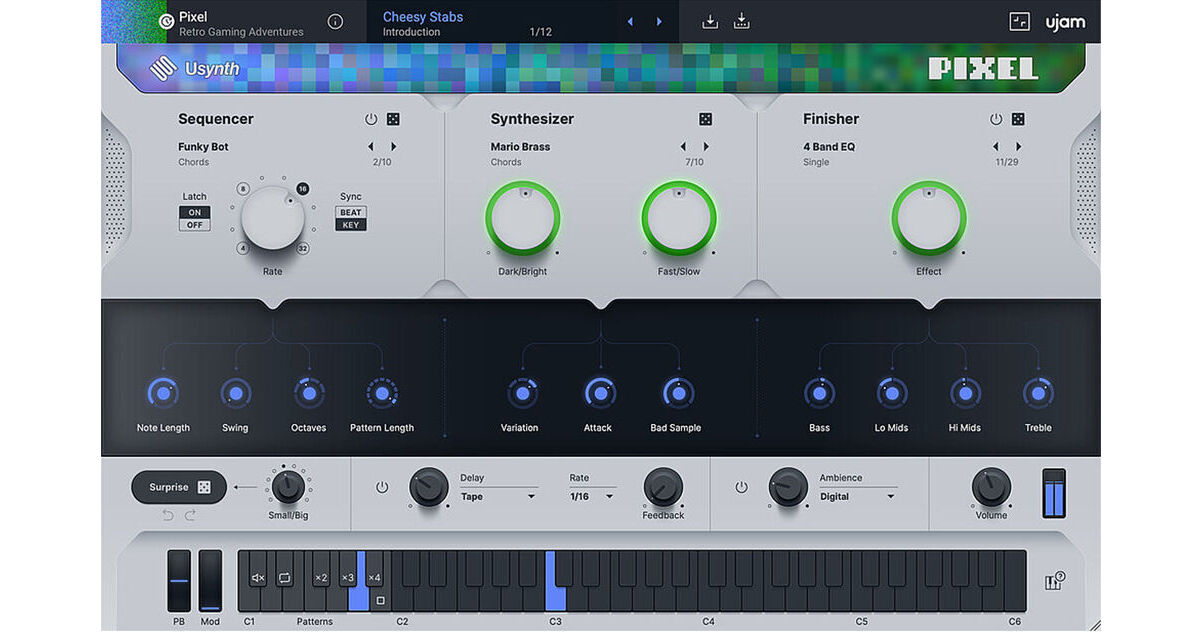The width and height of the screenshot is (1203, 632).
Task: Click the info icon in the top bar
Action: [x=334, y=21]
